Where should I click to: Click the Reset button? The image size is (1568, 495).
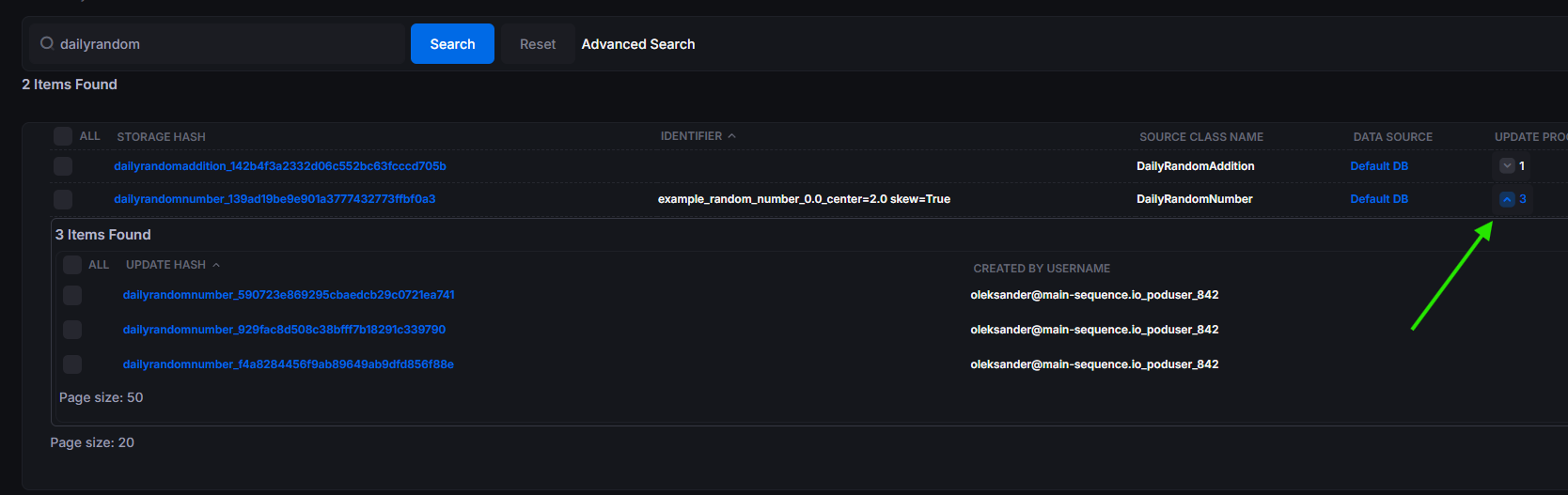537,44
